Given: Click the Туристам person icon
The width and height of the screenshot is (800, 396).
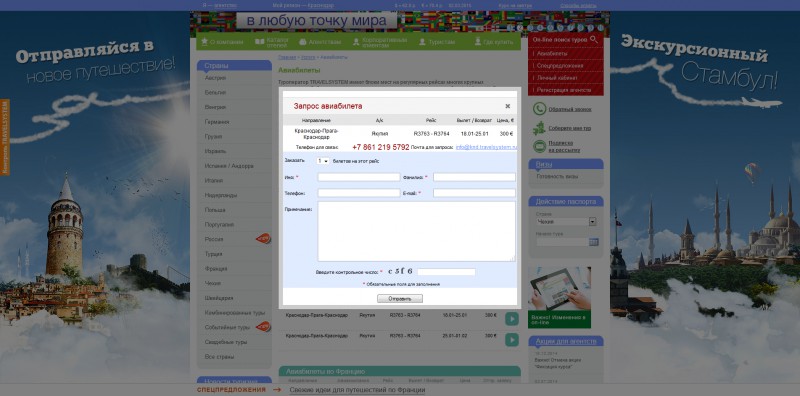Looking at the screenshot, I should point(422,42).
